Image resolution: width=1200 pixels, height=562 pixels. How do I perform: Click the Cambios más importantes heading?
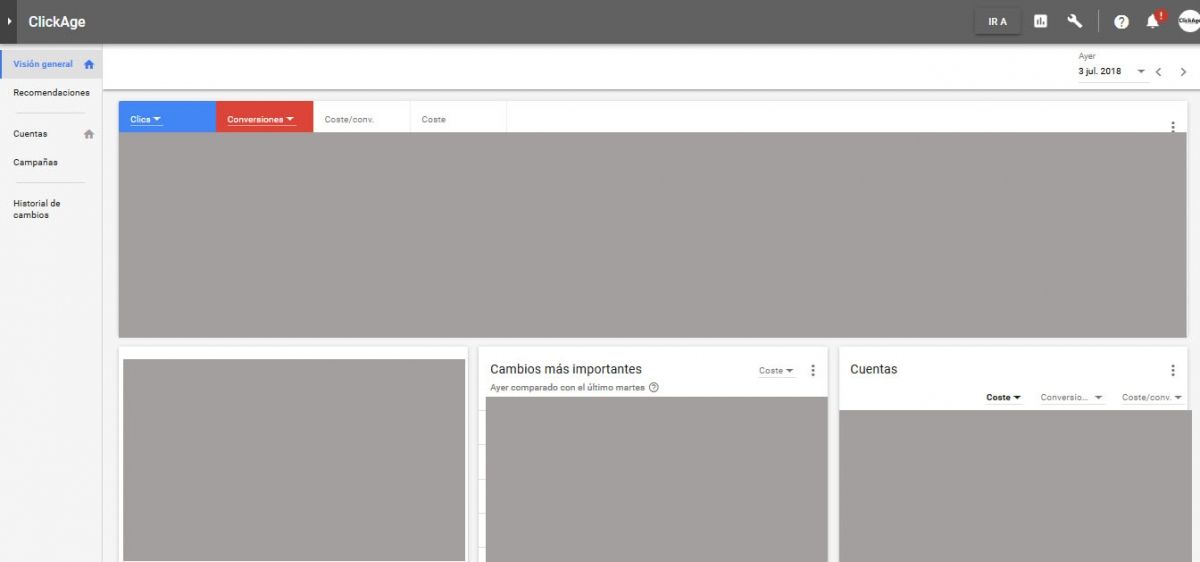[566, 370]
